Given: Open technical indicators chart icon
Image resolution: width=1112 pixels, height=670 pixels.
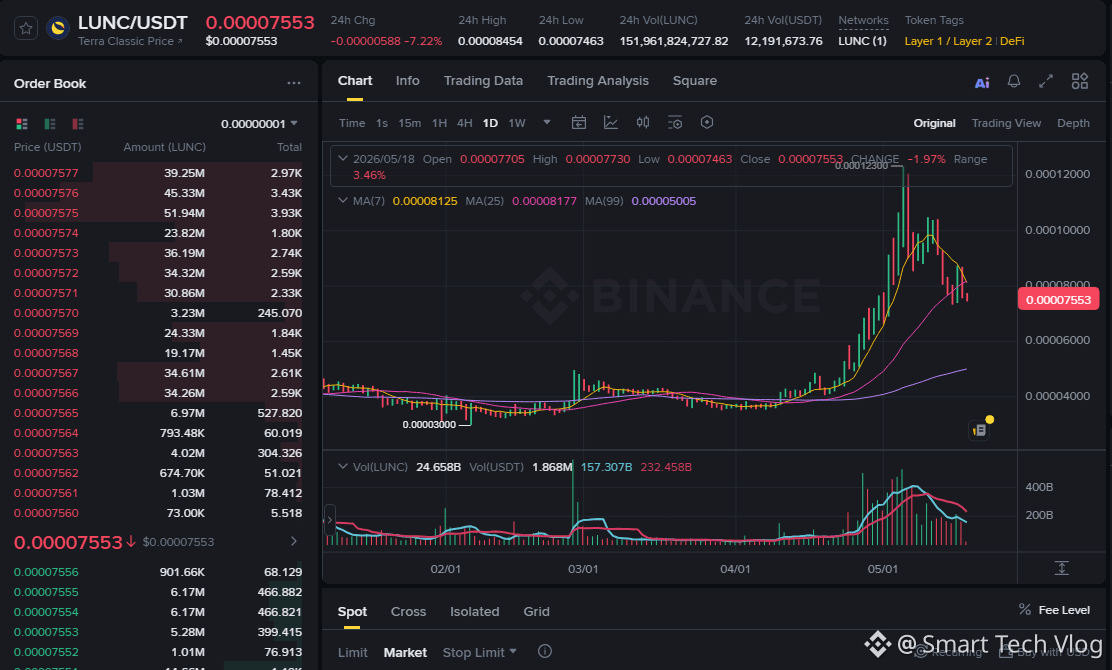Looking at the screenshot, I should [x=611, y=123].
